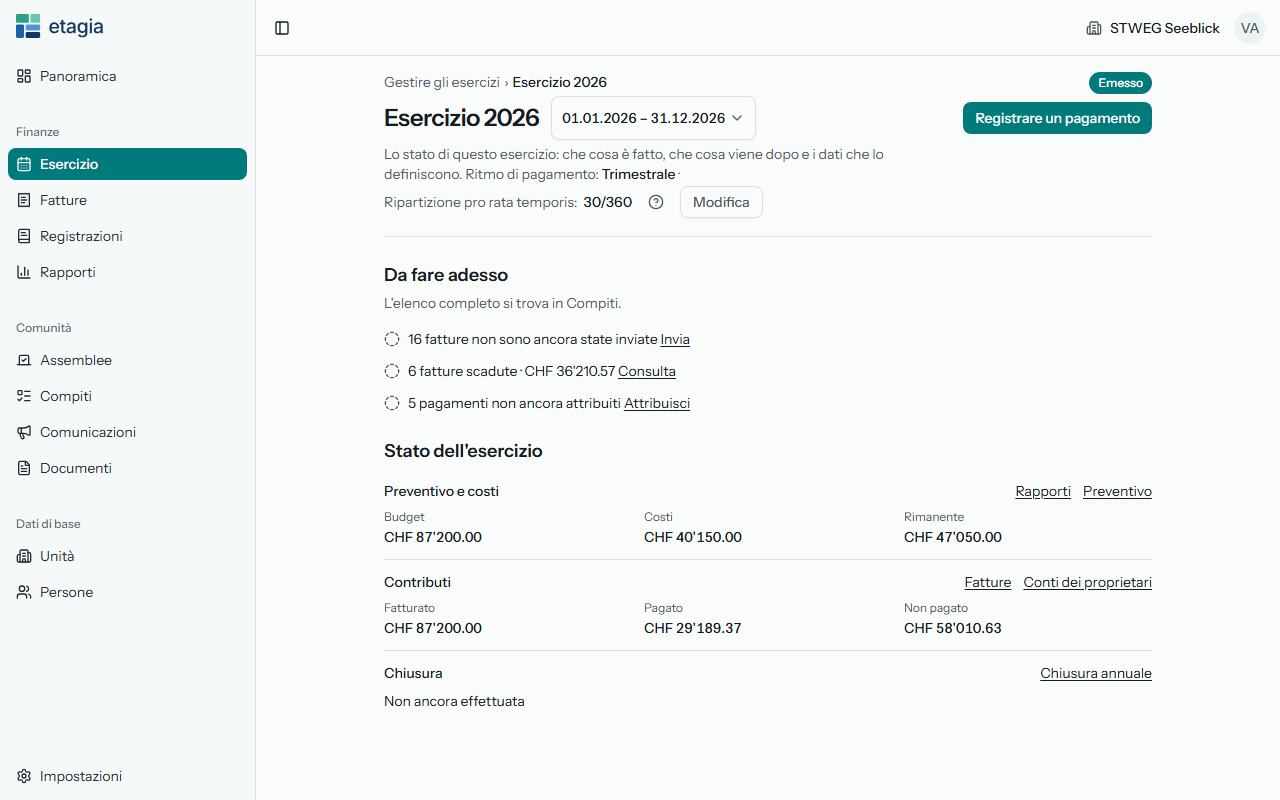Open Assemblee in the sidebar
The width and height of the screenshot is (1280, 800).
[x=127, y=360]
